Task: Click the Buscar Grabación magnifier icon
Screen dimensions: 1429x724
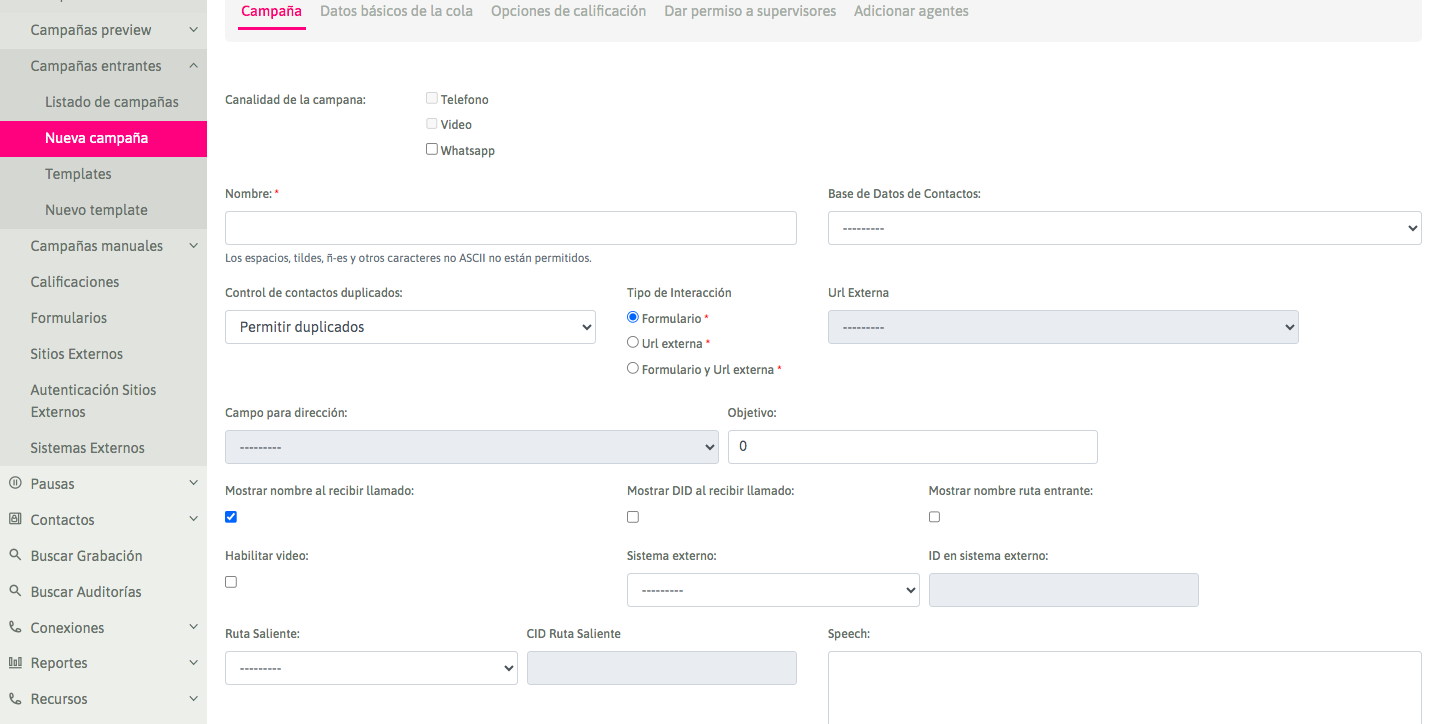Action: pyautogui.click(x=15, y=555)
